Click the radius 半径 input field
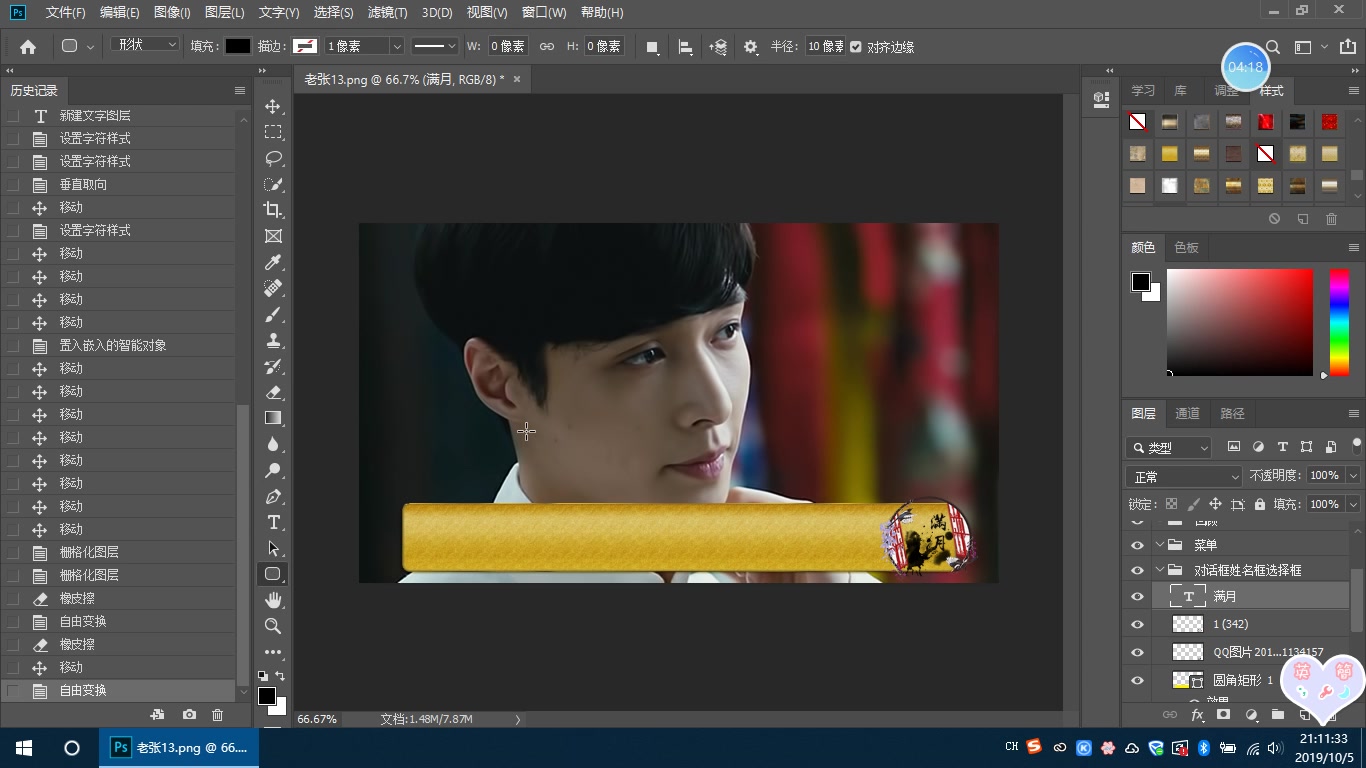This screenshot has width=1366, height=768. (x=826, y=46)
